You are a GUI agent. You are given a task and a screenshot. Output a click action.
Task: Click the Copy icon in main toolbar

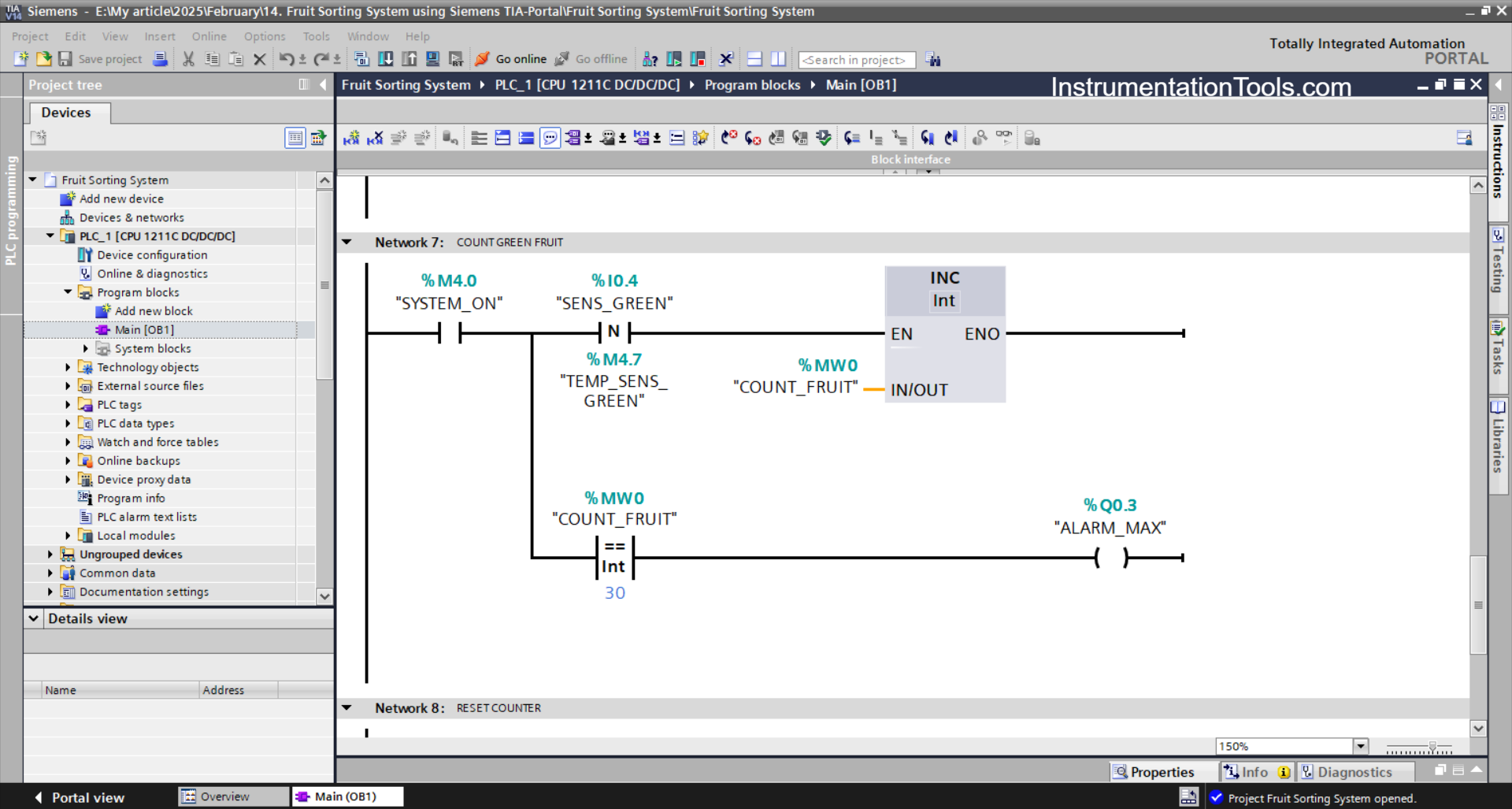pyautogui.click(x=212, y=59)
